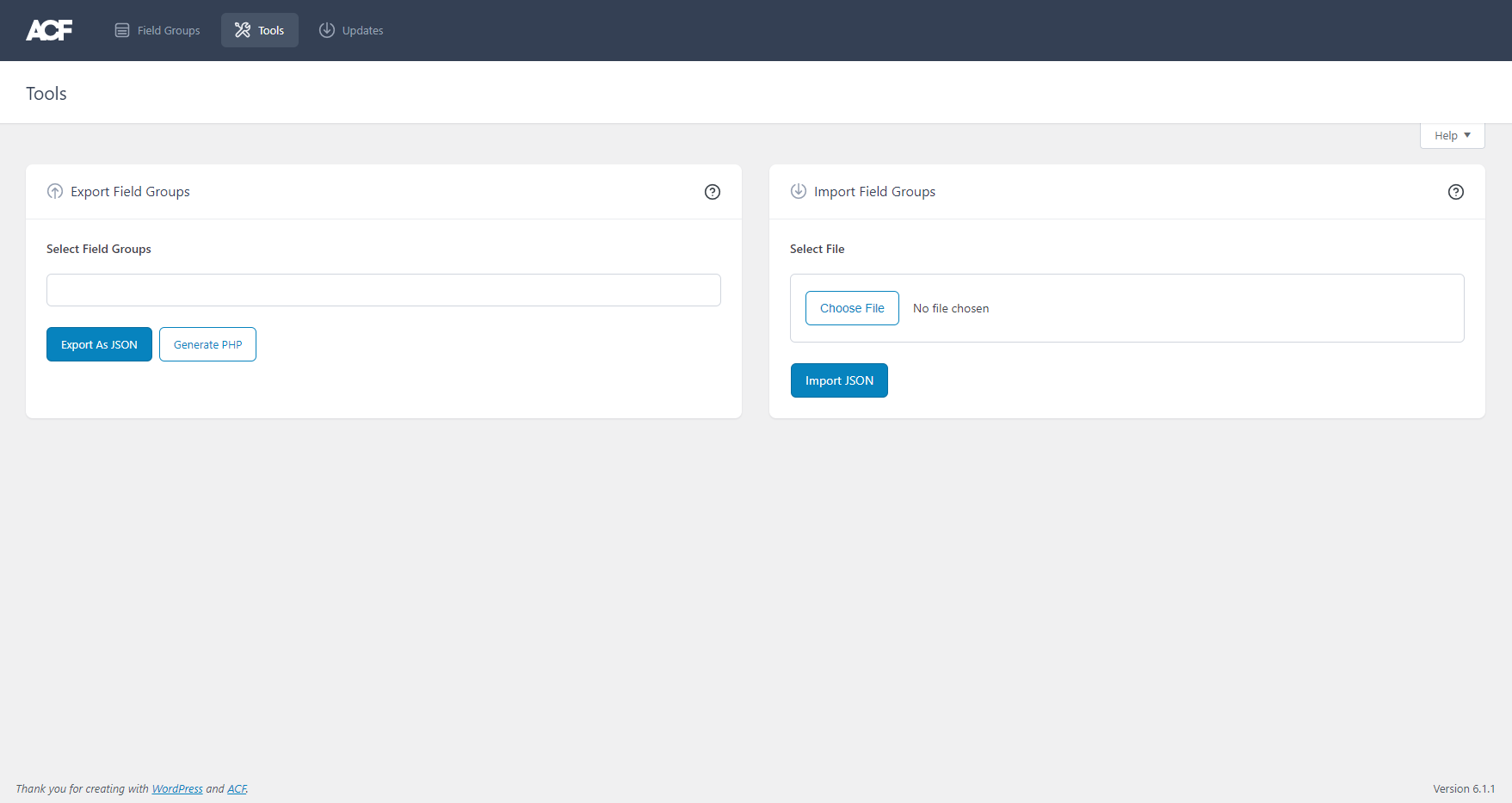Click the Export panel up-arrow icon
The width and height of the screenshot is (1512, 803).
tap(55, 191)
